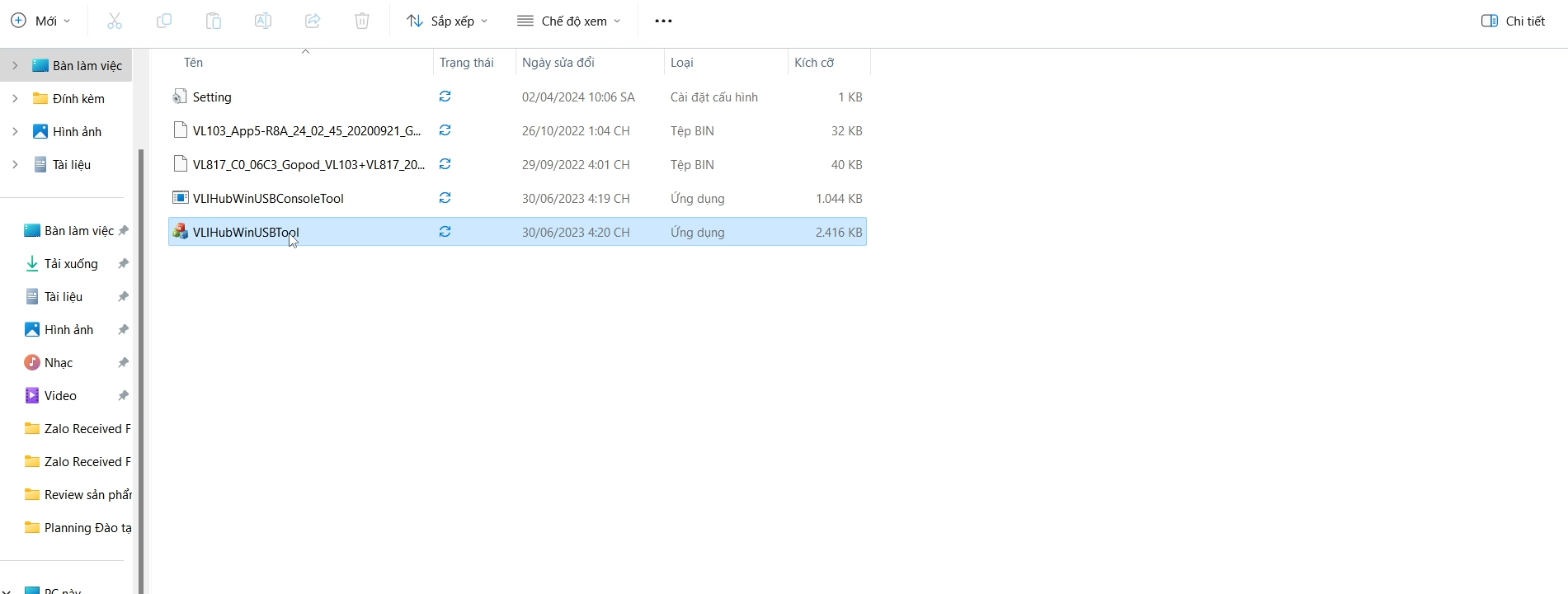
Task: Open the Sắp xếp sort dropdown
Action: pos(447,21)
